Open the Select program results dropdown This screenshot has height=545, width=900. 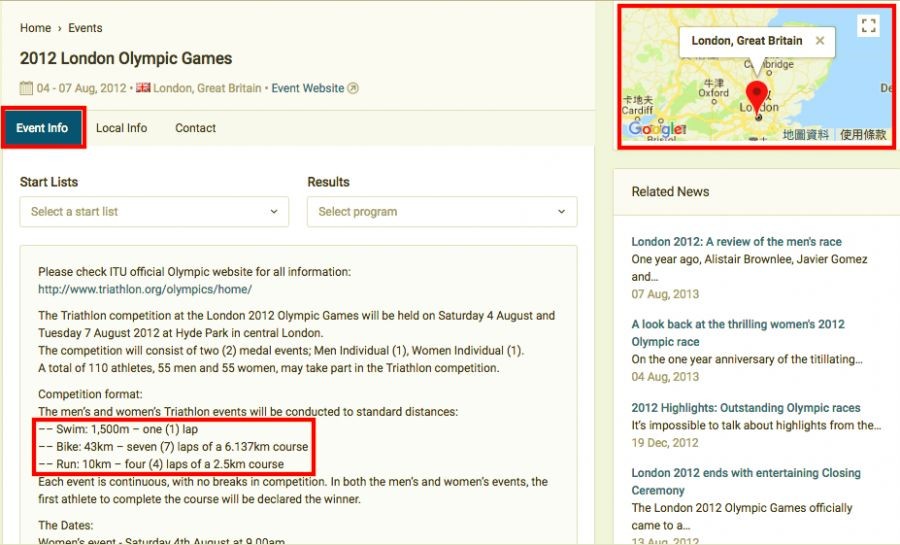[x=442, y=212]
